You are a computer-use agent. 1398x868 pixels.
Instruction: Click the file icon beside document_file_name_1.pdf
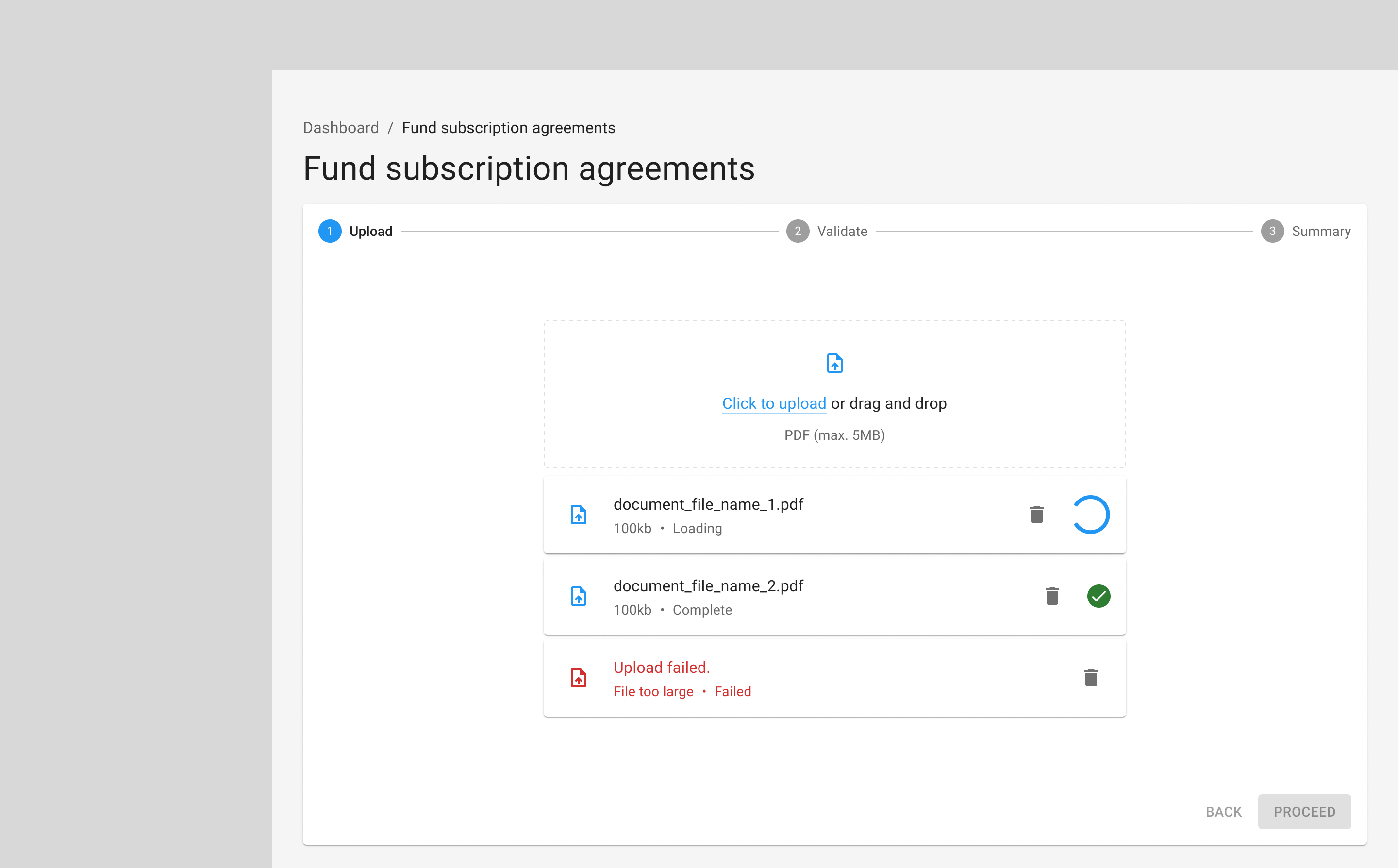tap(579, 515)
